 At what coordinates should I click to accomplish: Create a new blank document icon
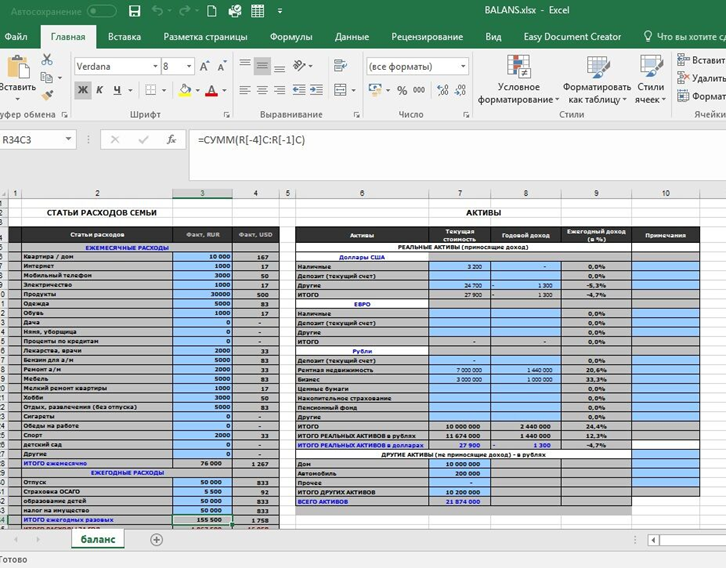[212, 11]
